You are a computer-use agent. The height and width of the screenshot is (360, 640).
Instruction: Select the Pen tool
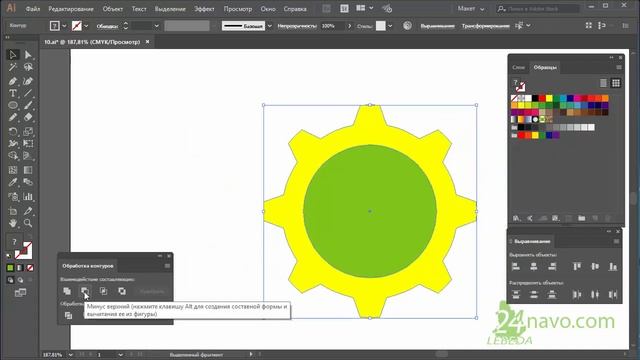(13, 81)
